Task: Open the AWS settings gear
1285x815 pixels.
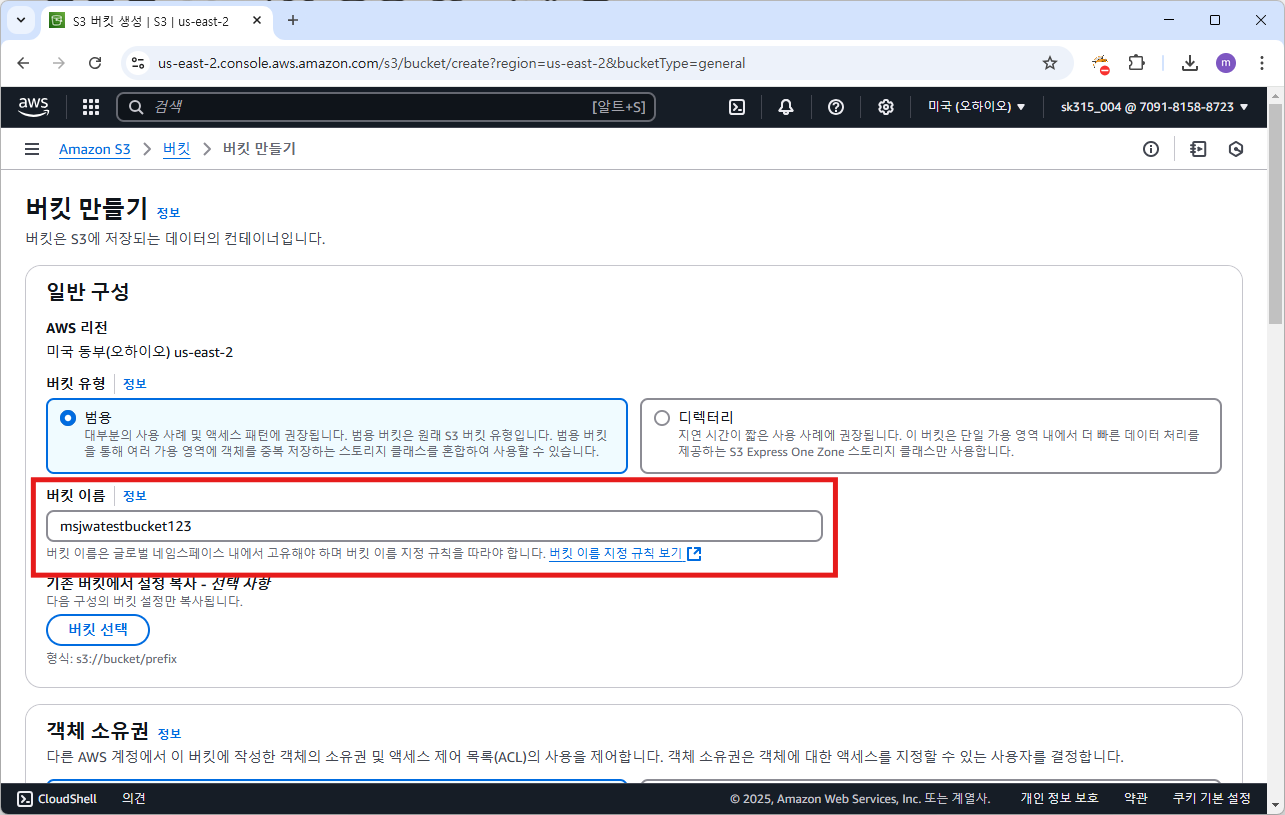Action: coord(886,107)
